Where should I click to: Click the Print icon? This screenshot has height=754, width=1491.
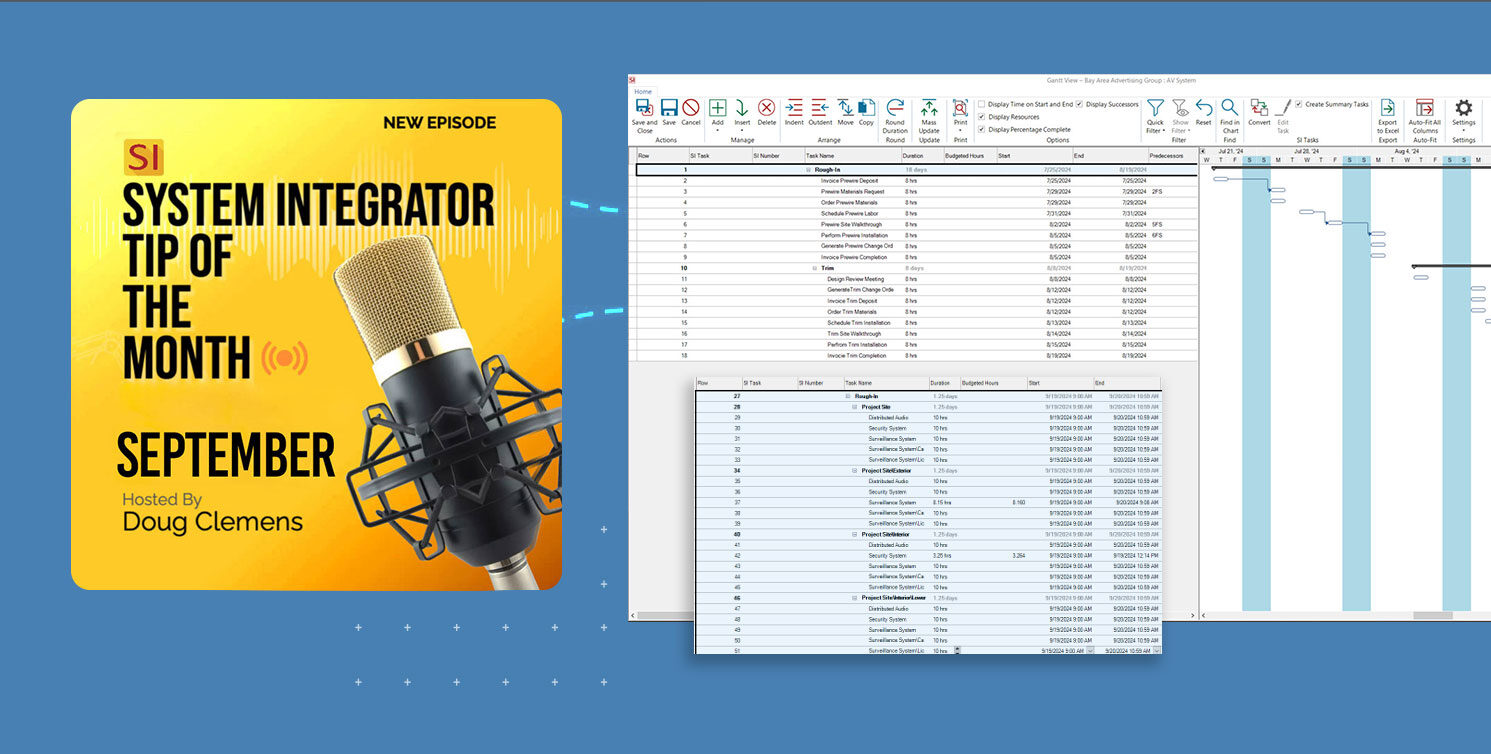(960, 107)
